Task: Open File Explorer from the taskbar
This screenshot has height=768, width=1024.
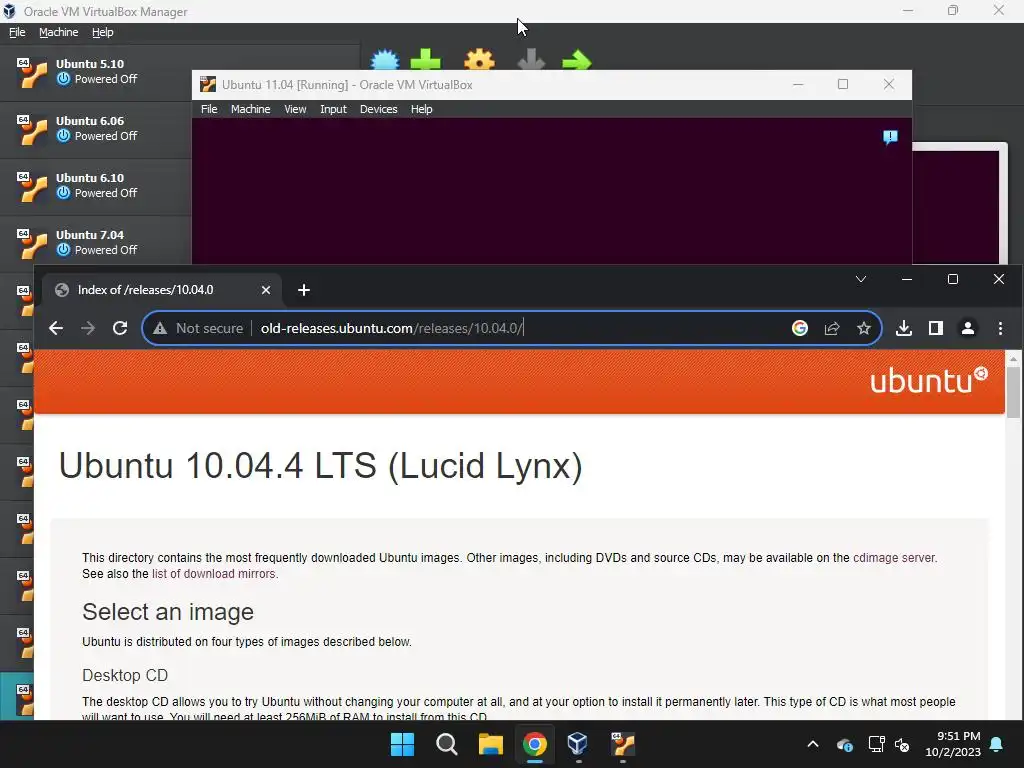Action: point(490,744)
